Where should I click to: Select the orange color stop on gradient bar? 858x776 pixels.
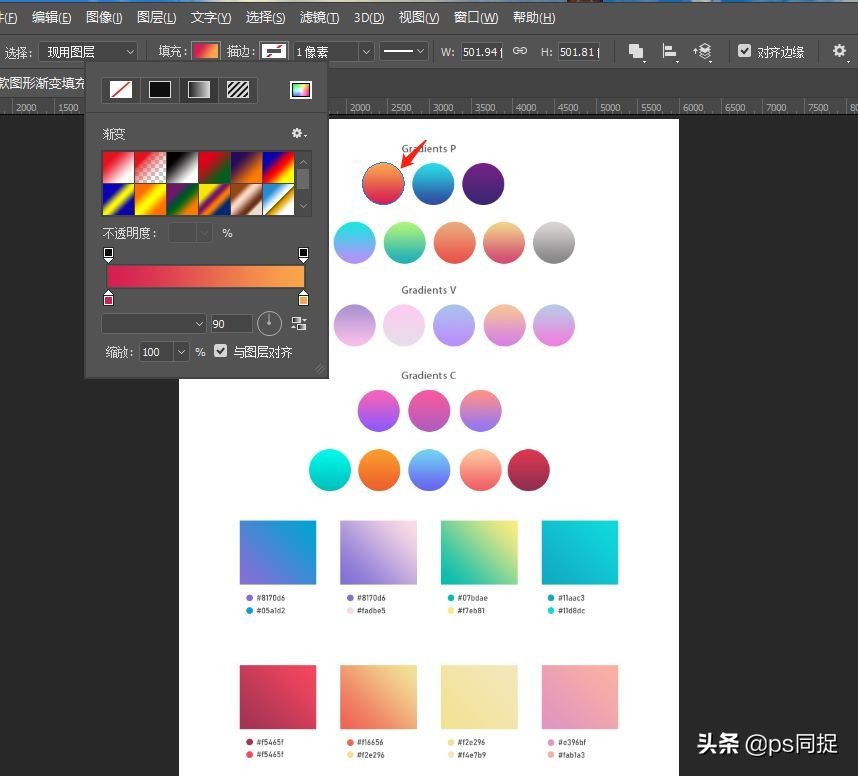(303, 299)
